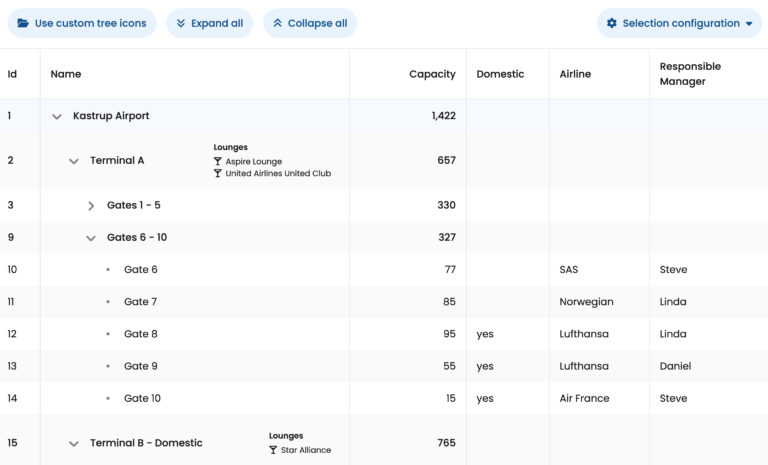This screenshot has width=768, height=465.
Task: Click the Star Alliance lounge icon
Action: [x=273, y=450]
